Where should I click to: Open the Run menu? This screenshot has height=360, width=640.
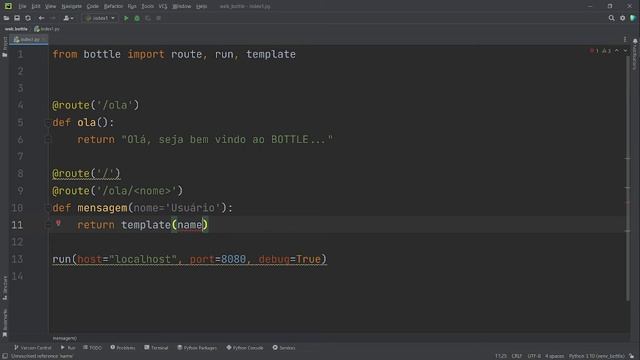132,6
